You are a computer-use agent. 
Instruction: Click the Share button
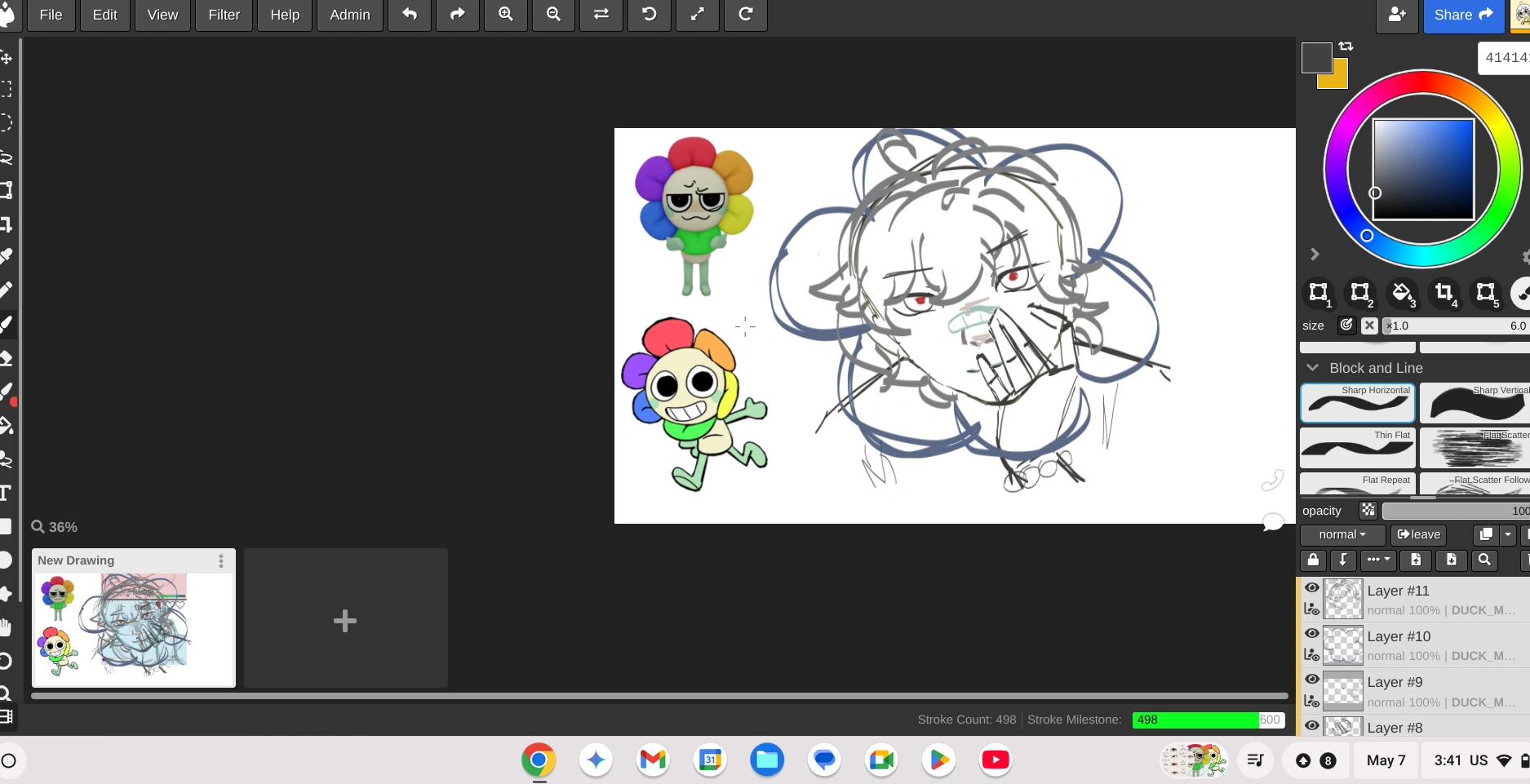coord(1463,15)
